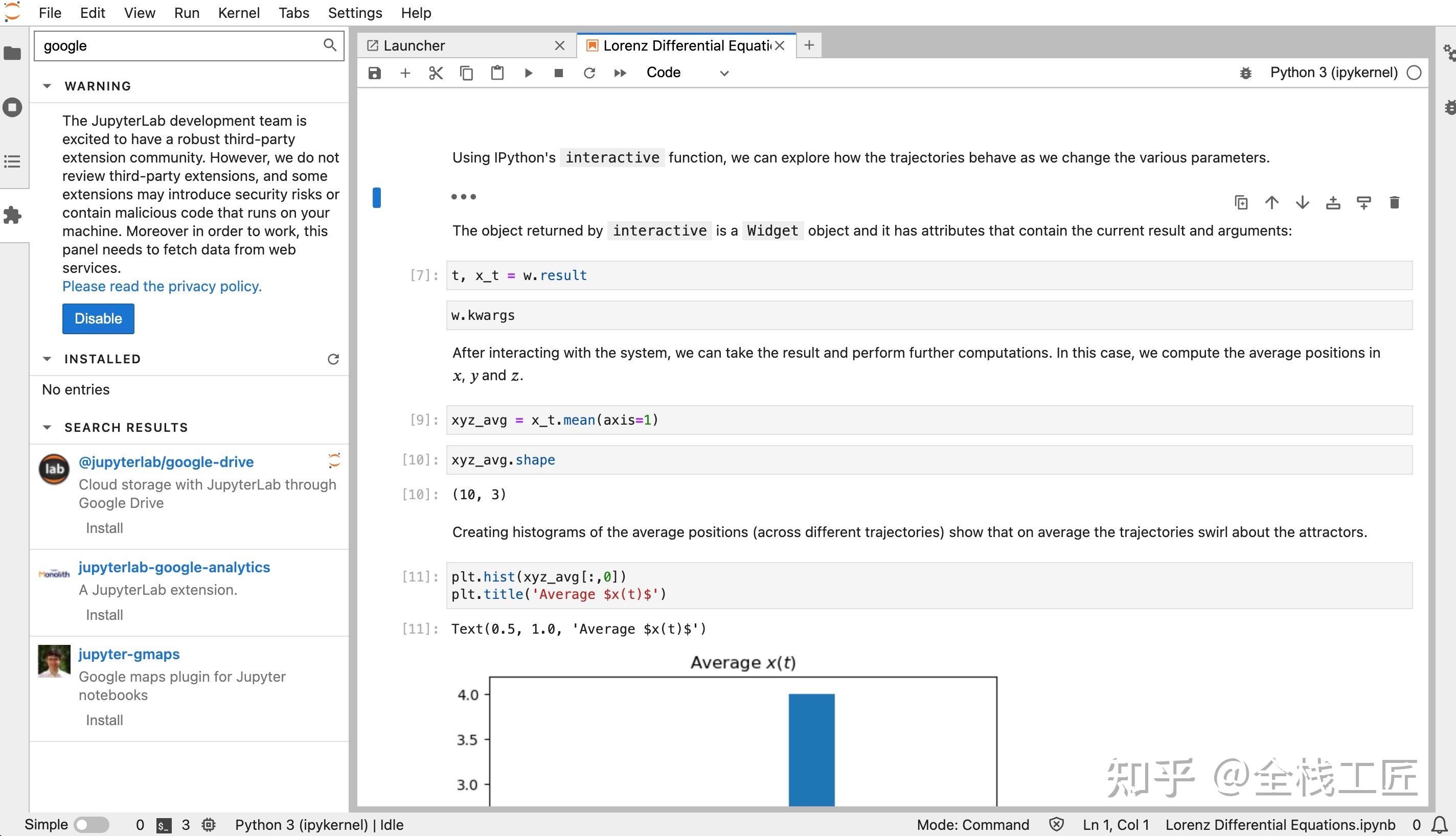This screenshot has height=836, width=1456.
Task: Cut the selected cells
Action: click(436, 73)
